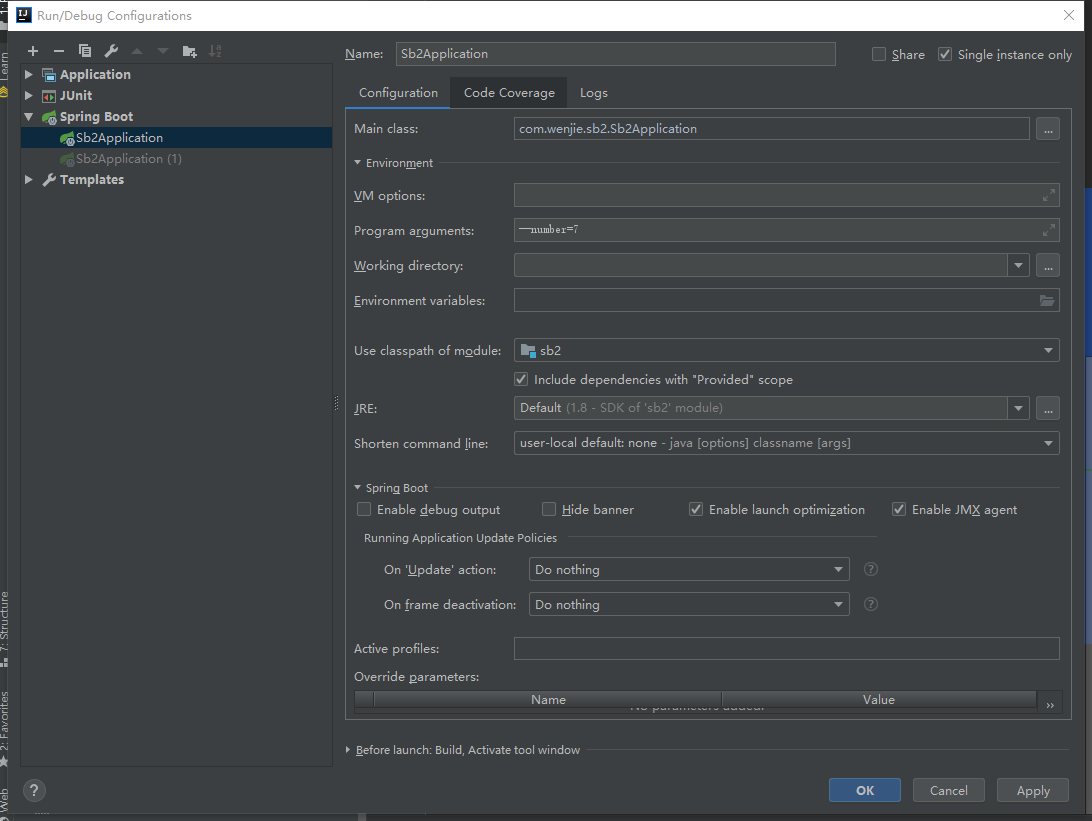Expand the VM options field editor
1092x821 pixels.
1048,196
